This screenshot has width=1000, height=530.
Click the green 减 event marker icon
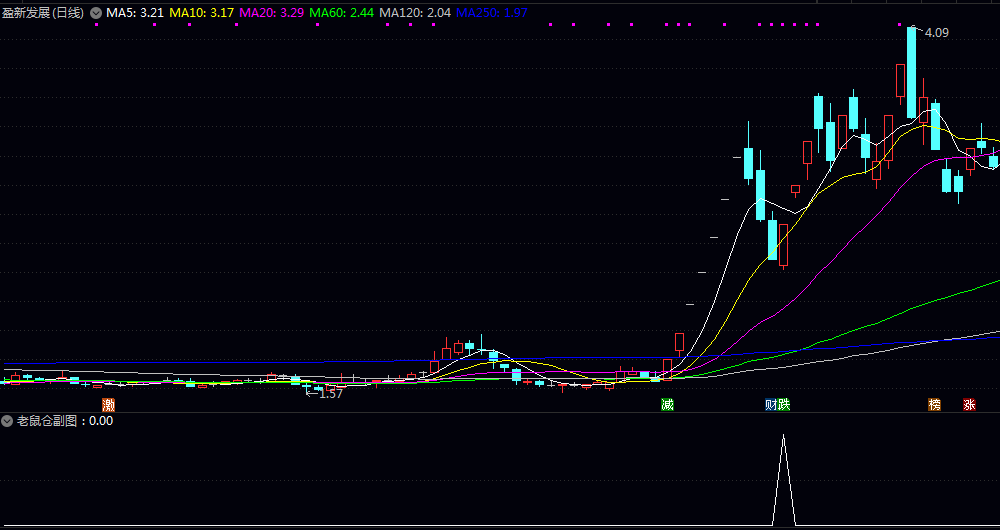click(x=667, y=405)
